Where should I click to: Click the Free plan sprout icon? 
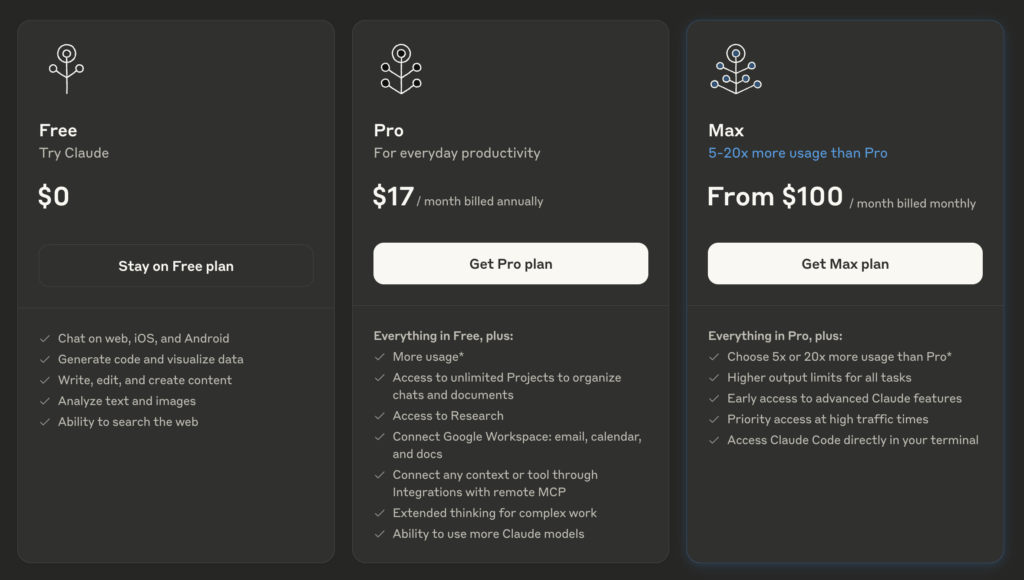[67, 69]
